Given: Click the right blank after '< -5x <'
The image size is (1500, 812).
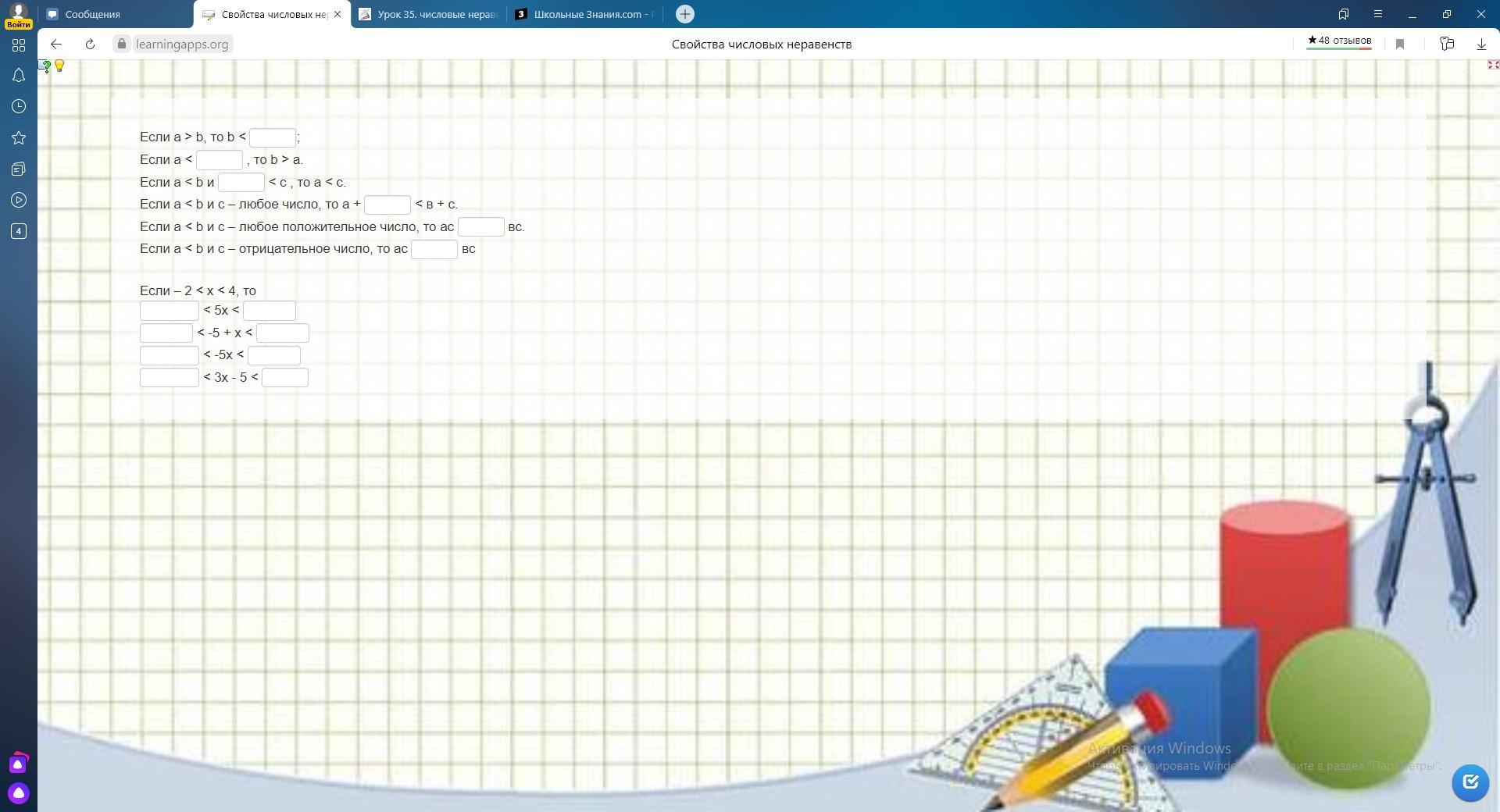Looking at the screenshot, I should pyautogui.click(x=274, y=356).
